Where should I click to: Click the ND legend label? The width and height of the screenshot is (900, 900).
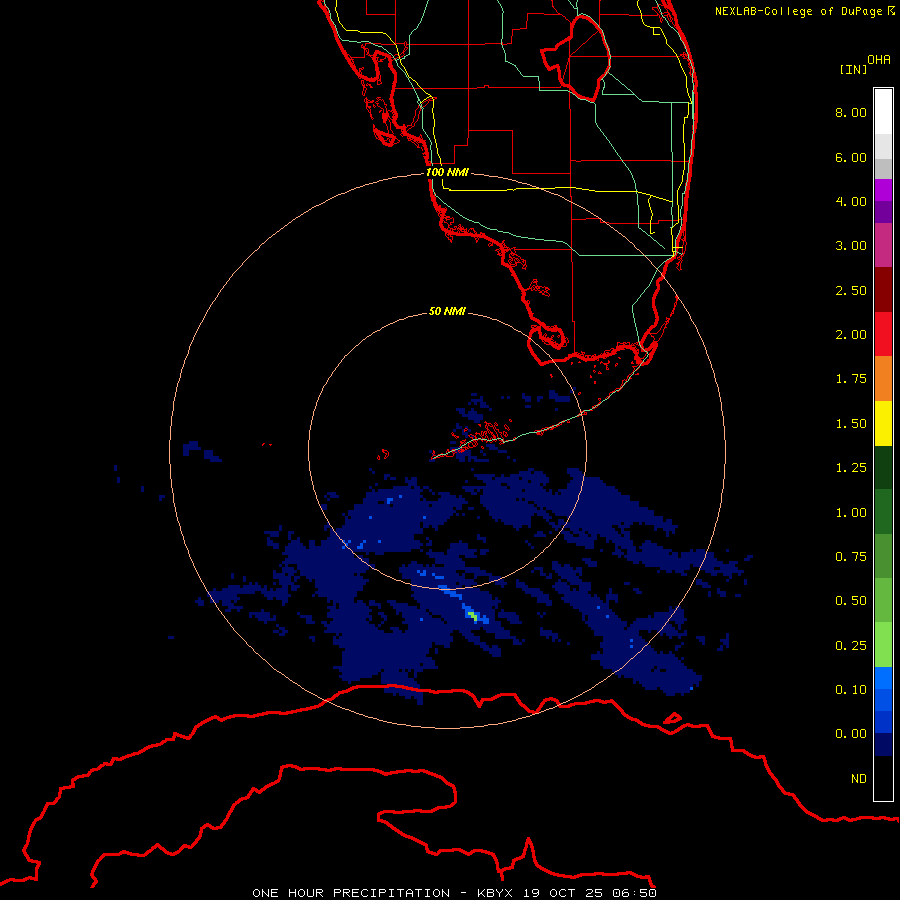point(859,779)
